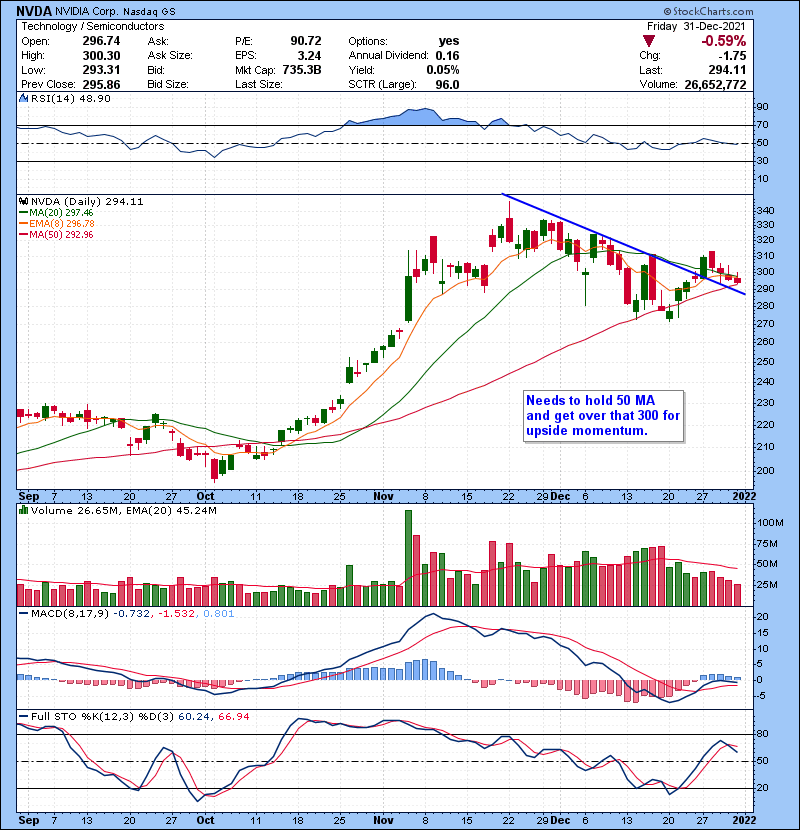The height and width of the screenshot is (830, 800).
Task: Click the MACD histogram value 0.801
Action: coord(219,614)
